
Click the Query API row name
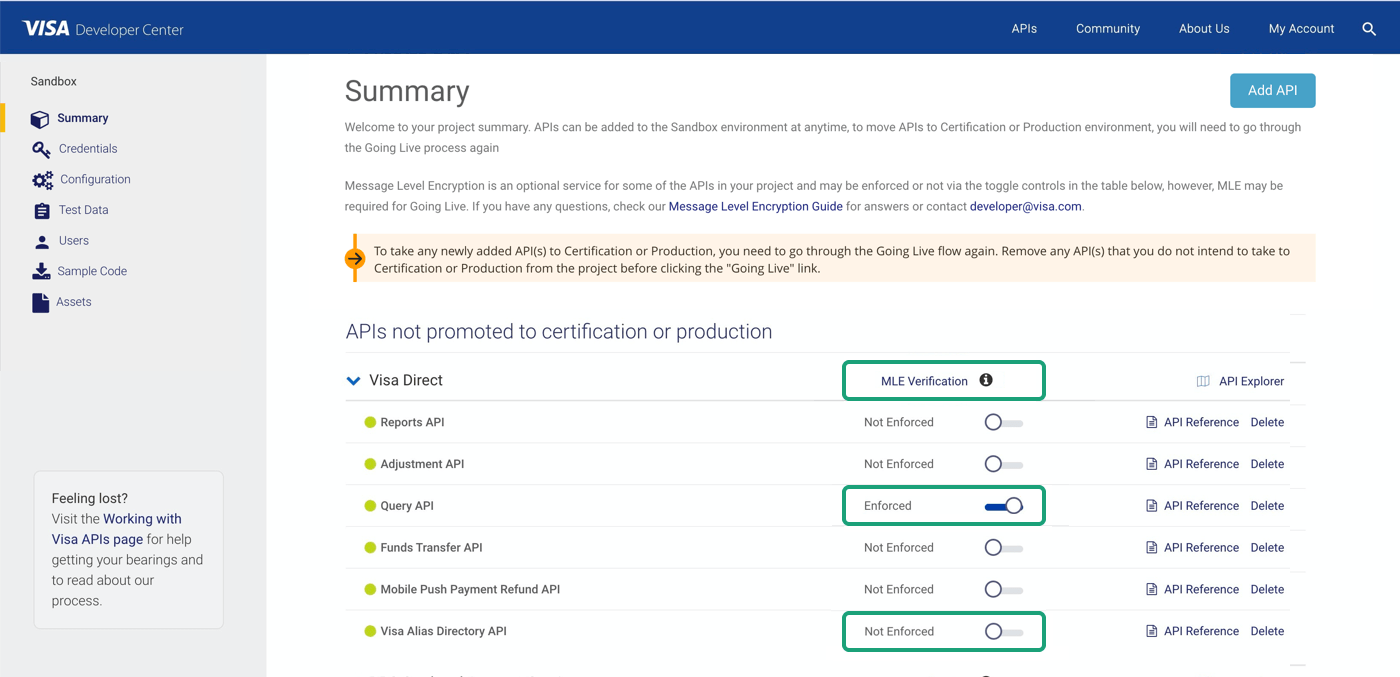[407, 506]
